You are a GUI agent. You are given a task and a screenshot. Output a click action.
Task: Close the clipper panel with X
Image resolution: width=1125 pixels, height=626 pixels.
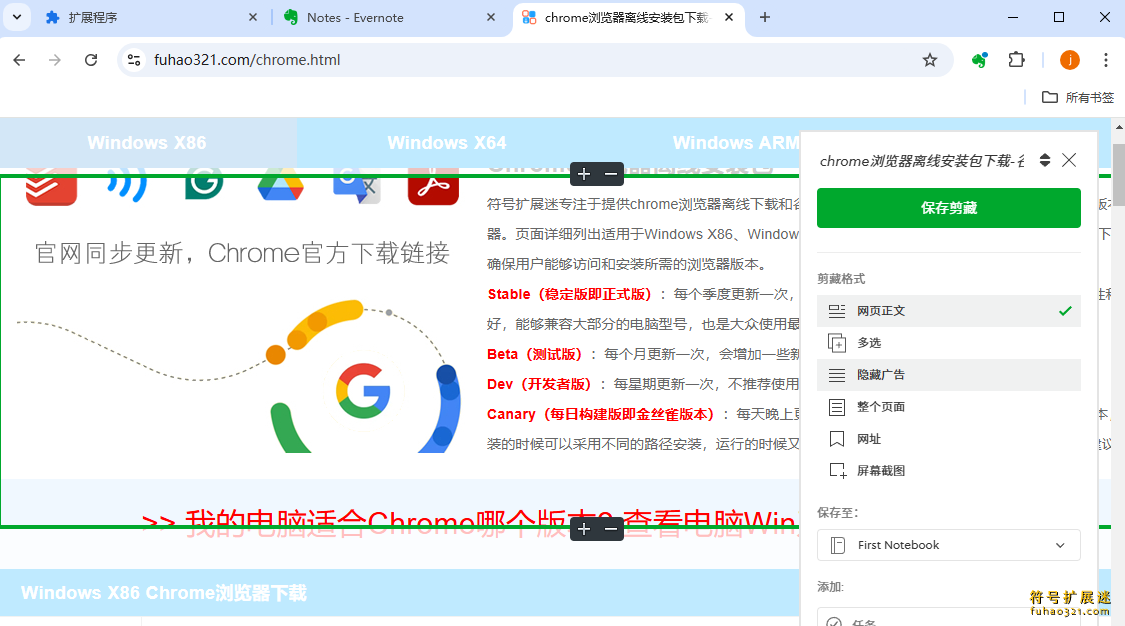pyautogui.click(x=1069, y=160)
